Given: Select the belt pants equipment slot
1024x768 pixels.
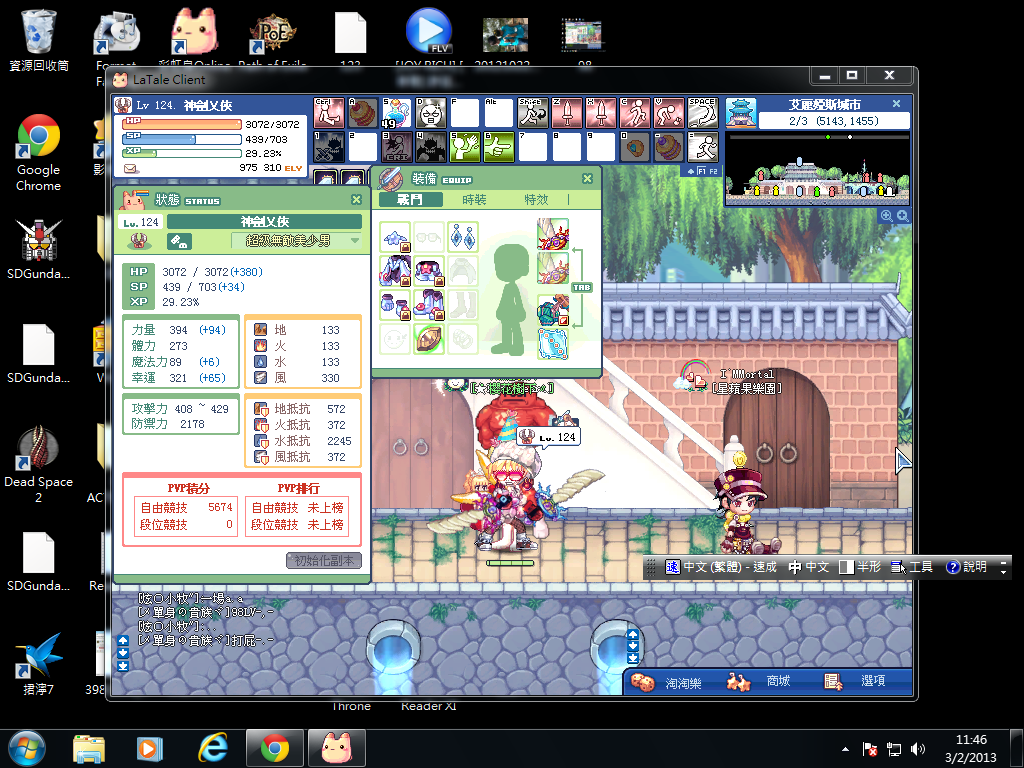Looking at the screenshot, I should point(429,271).
